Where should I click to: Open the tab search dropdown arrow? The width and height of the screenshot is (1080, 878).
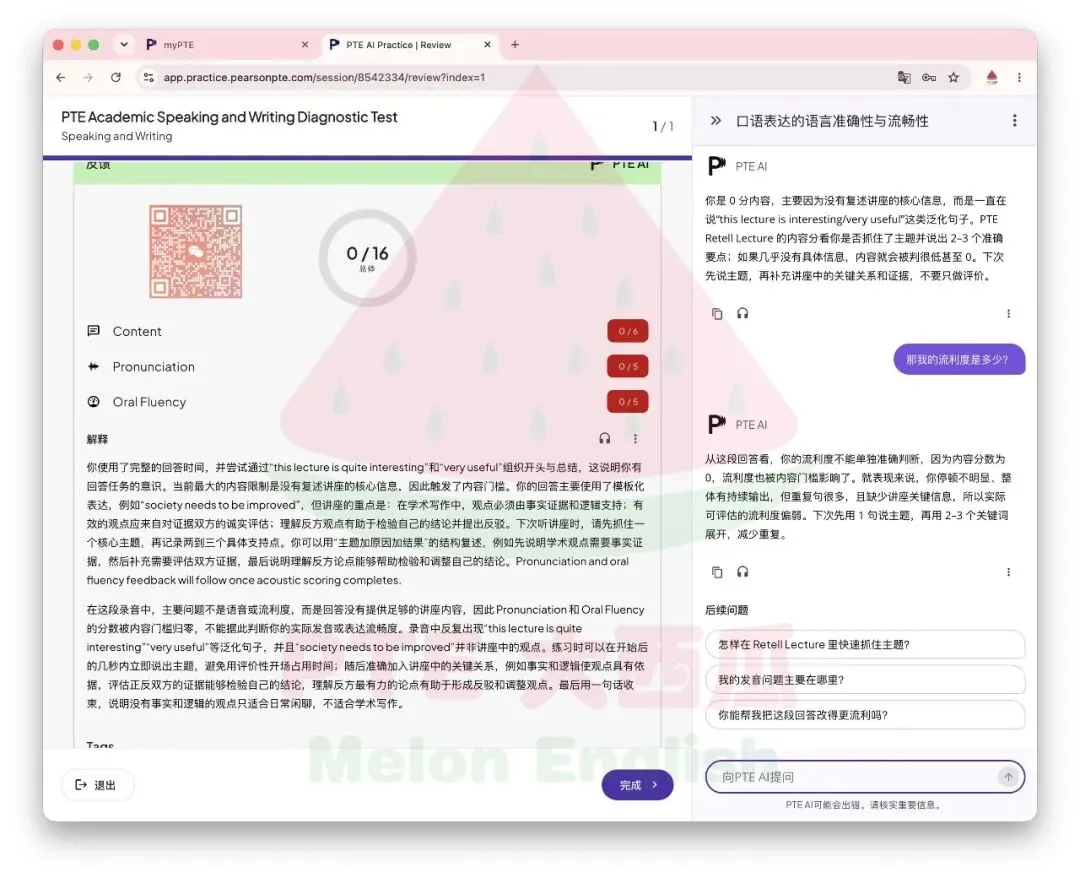pos(124,44)
